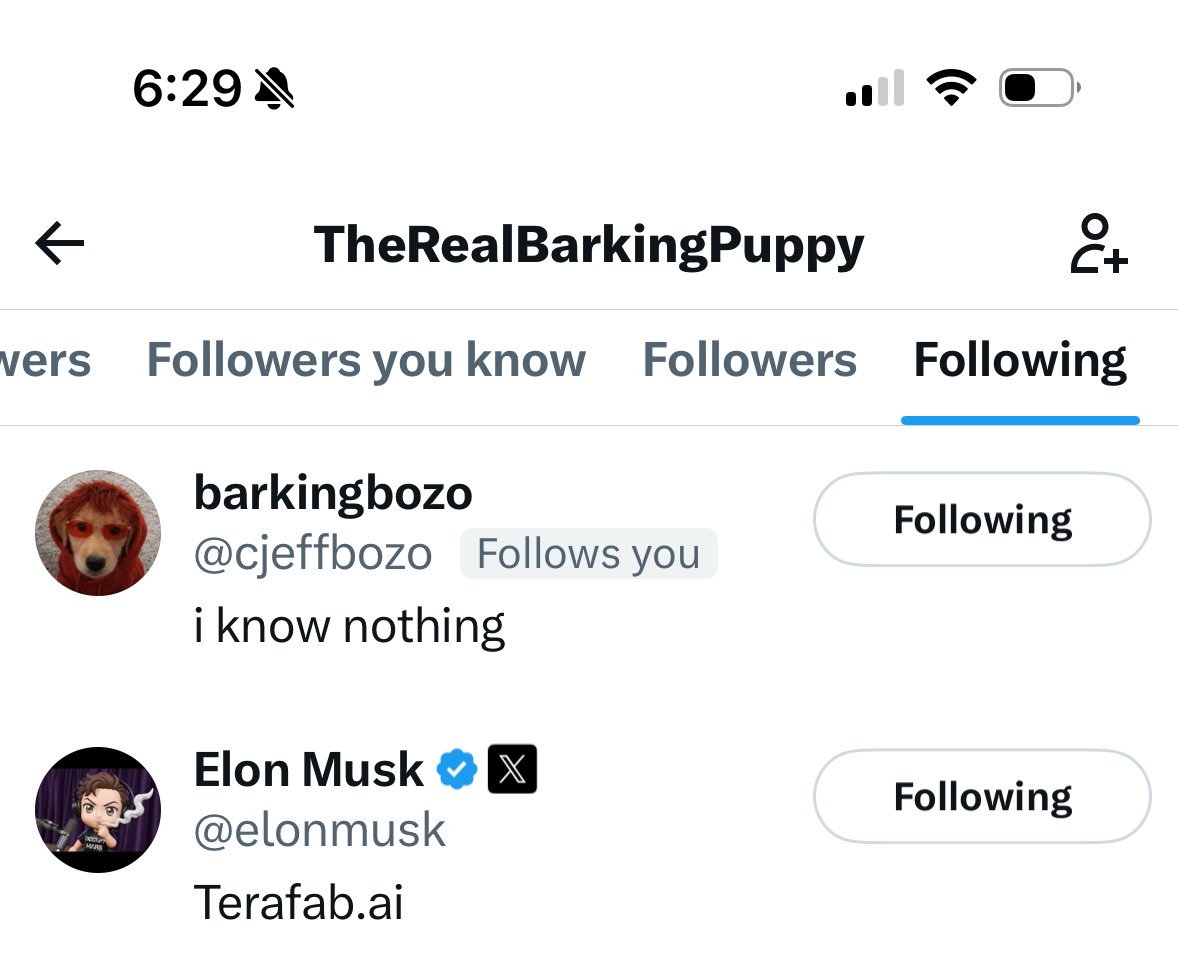Image resolution: width=1178 pixels, height=953 pixels.
Task: Open barkingbozo's dog profile picture
Action: 98,533
